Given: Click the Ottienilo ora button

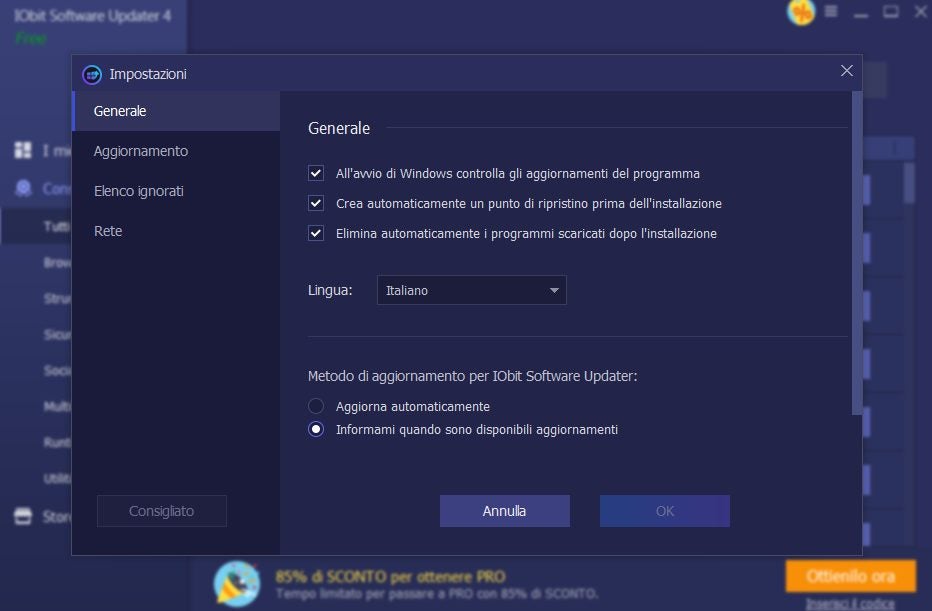Looking at the screenshot, I should click(850, 576).
